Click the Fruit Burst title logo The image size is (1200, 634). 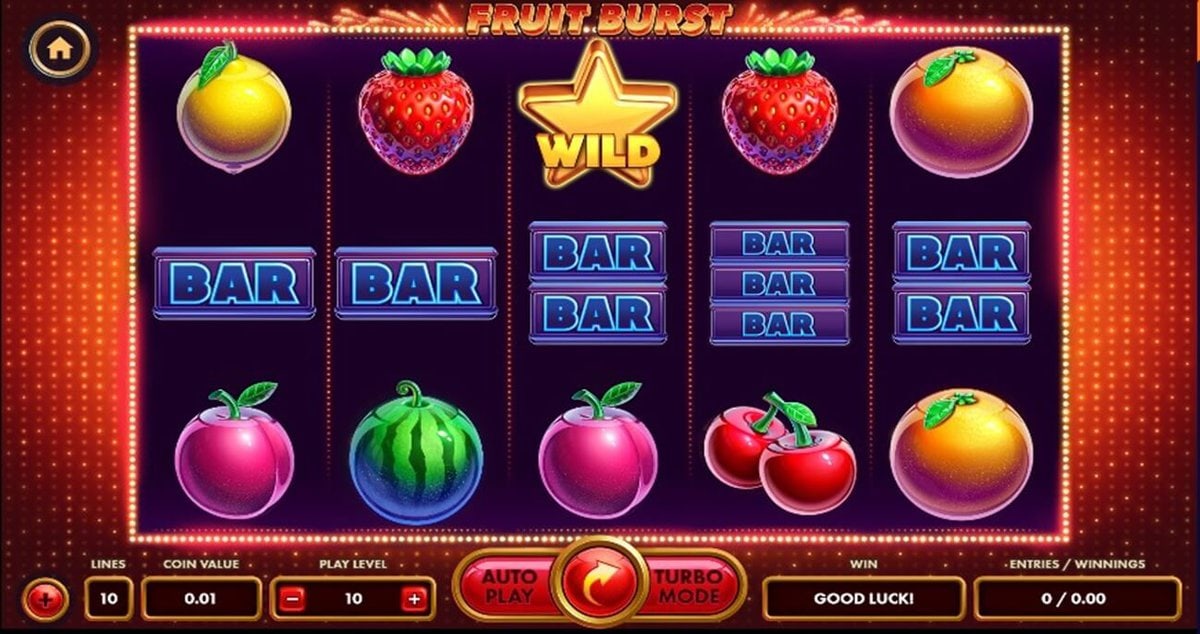(x=600, y=16)
